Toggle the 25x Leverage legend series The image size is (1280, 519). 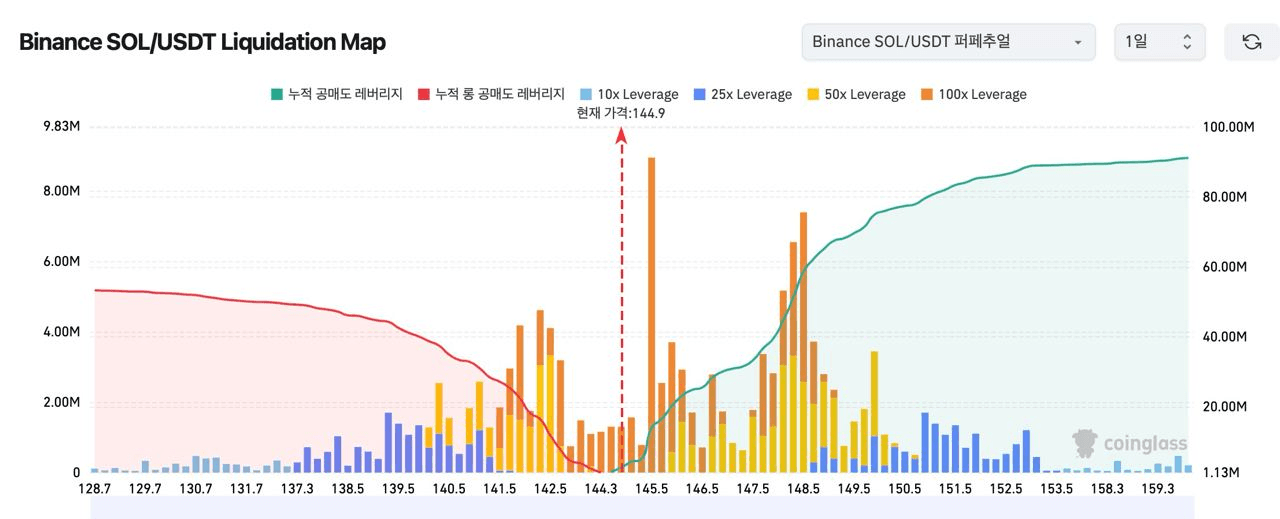click(x=743, y=94)
